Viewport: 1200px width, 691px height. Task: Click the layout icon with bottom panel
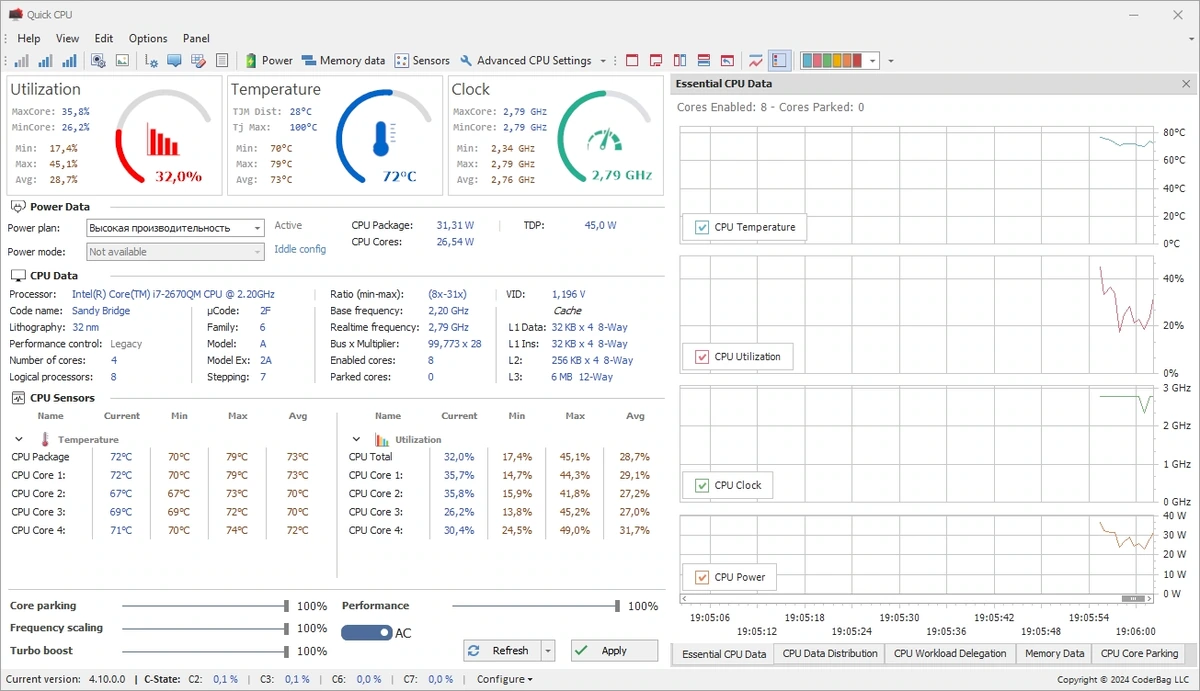(657, 61)
